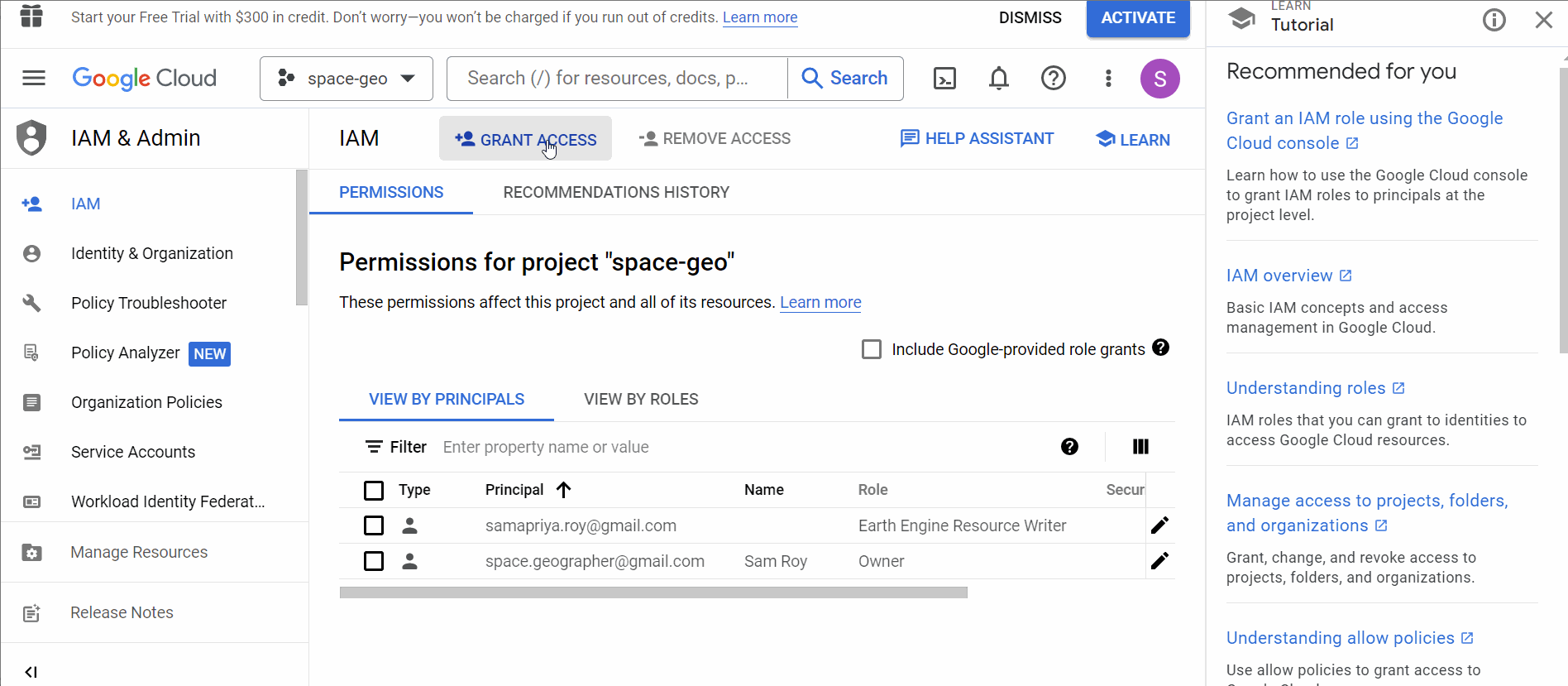Click the Organization Policies list icon

(x=31, y=402)
